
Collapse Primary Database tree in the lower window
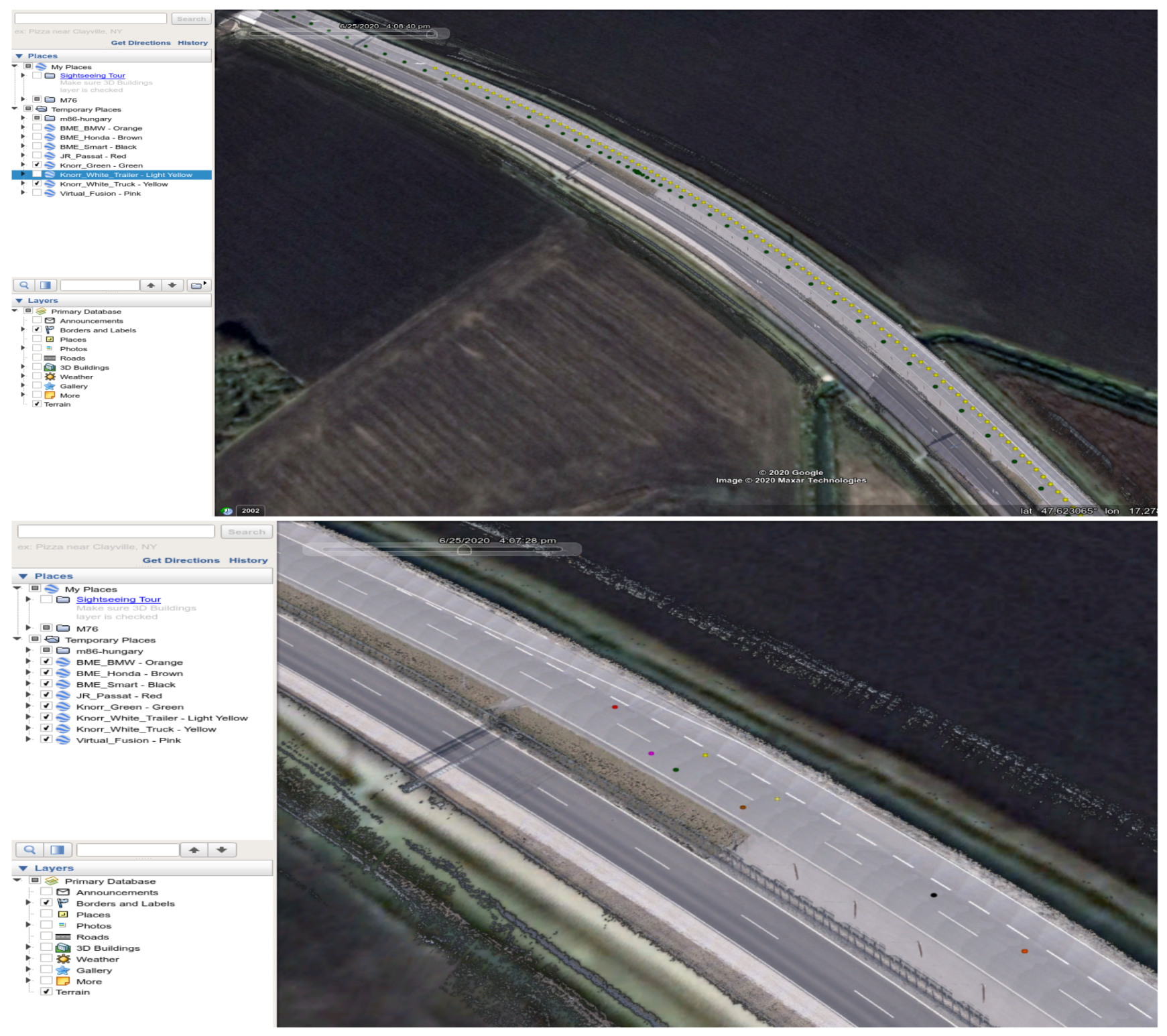tap(17, 881)
